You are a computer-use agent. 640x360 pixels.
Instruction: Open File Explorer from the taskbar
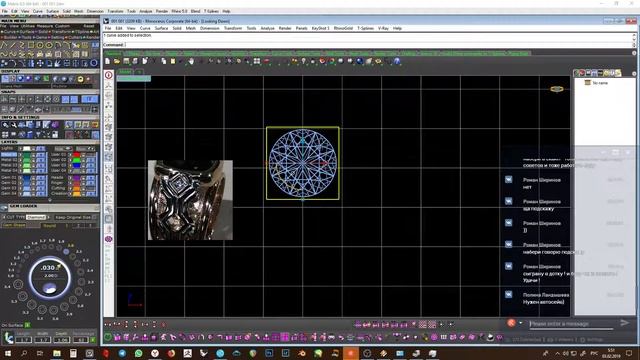[57, 353]
